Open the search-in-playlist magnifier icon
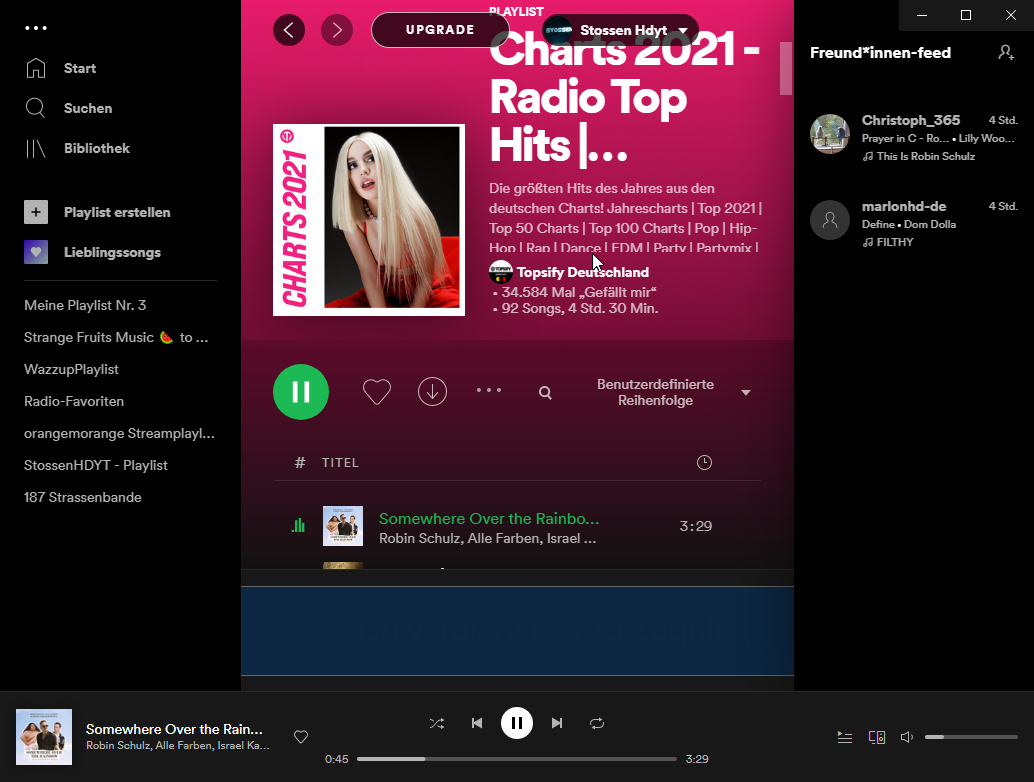Viewport: 1034px width, 782px height. [545, 393]
